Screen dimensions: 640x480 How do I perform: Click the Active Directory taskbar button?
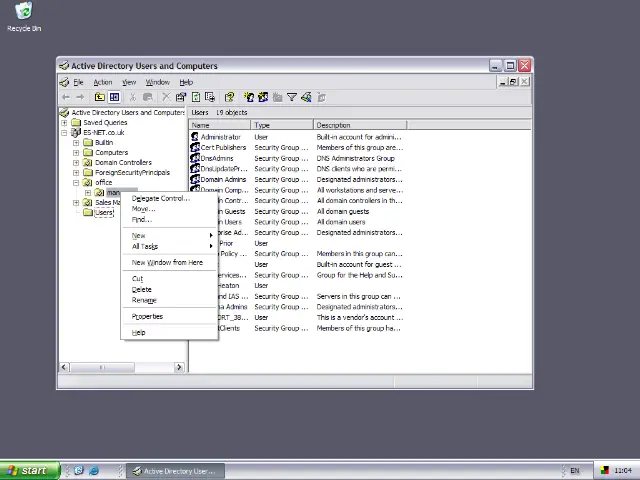176,471
